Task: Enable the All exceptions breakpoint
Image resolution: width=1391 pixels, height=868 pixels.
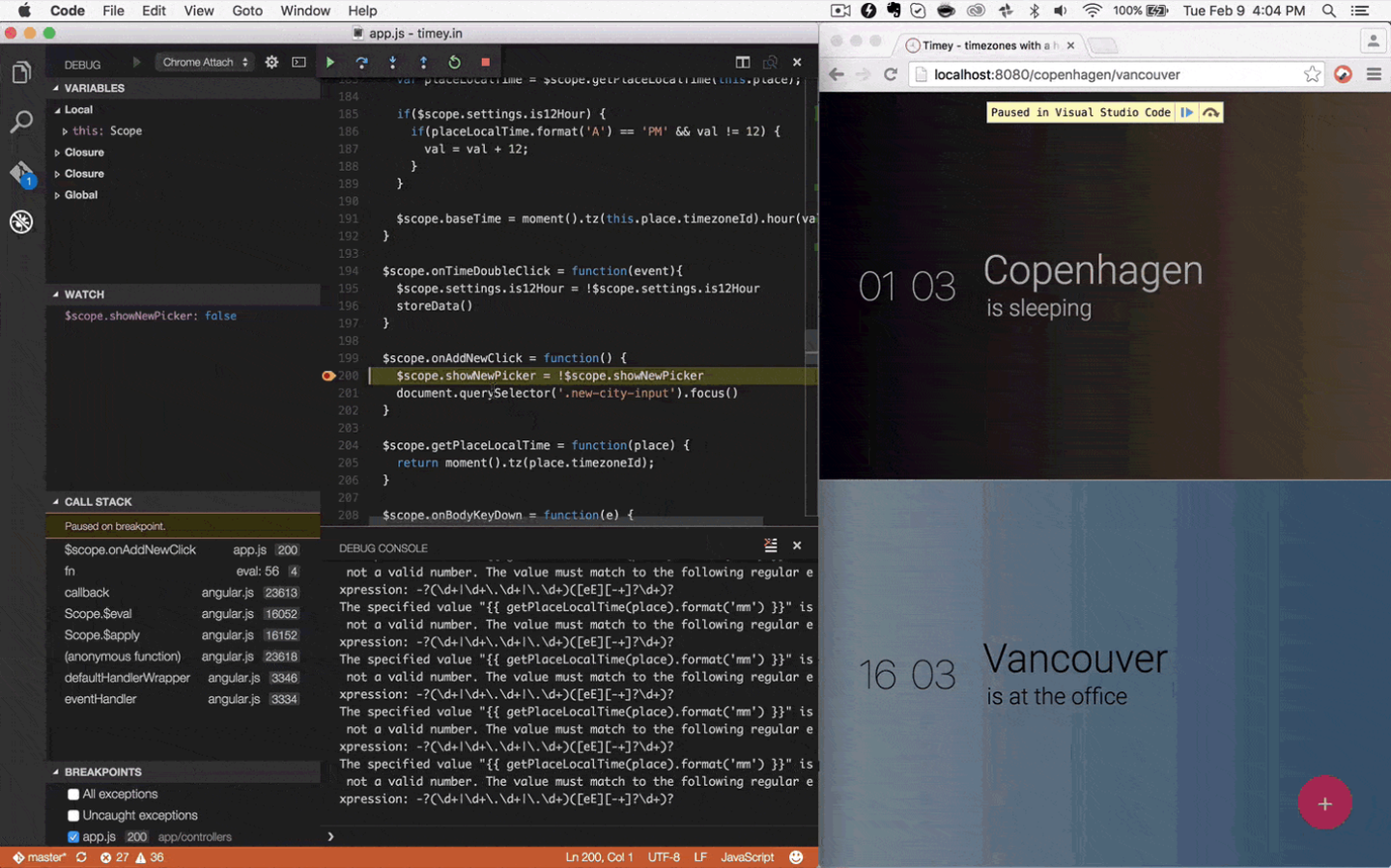Action: coord(71,794)
